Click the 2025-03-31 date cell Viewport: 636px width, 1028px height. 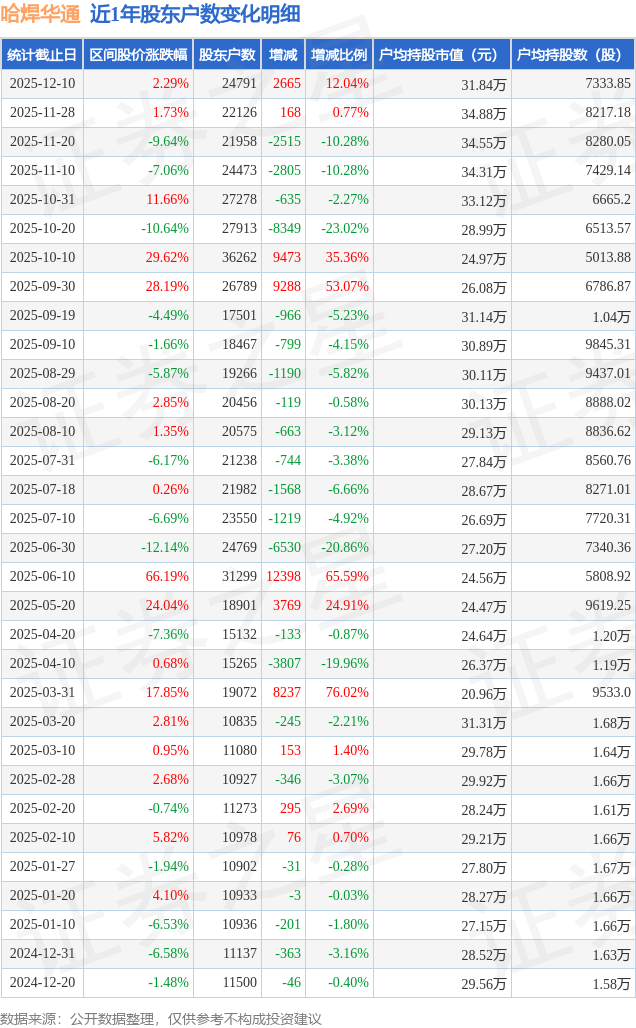tap(42, 693)
